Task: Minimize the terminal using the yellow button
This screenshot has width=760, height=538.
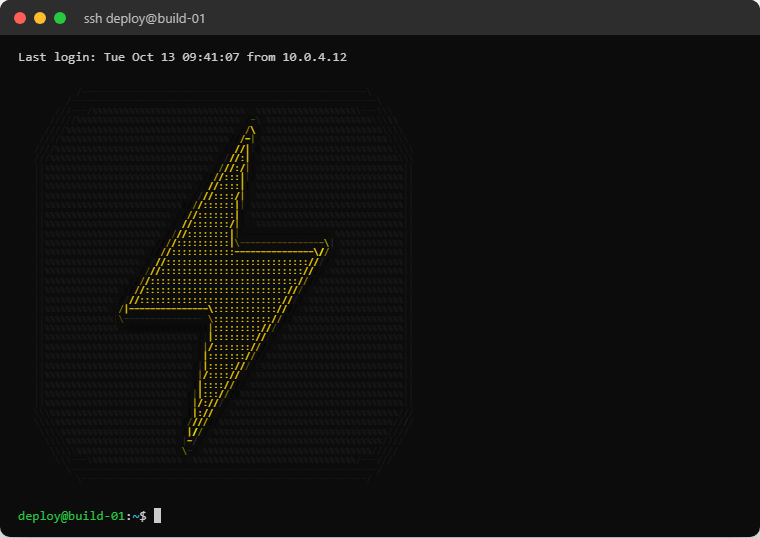Action: coord(40,18)
